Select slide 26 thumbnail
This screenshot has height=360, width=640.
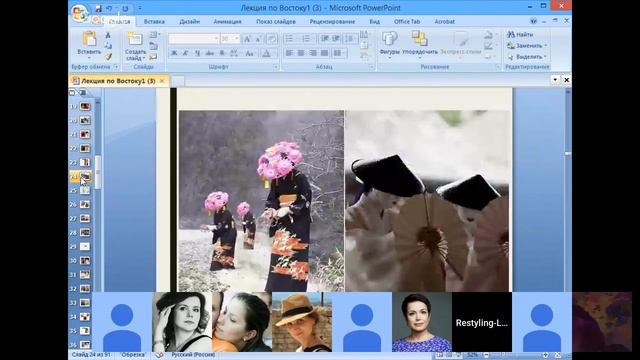[x=84, y=204]
